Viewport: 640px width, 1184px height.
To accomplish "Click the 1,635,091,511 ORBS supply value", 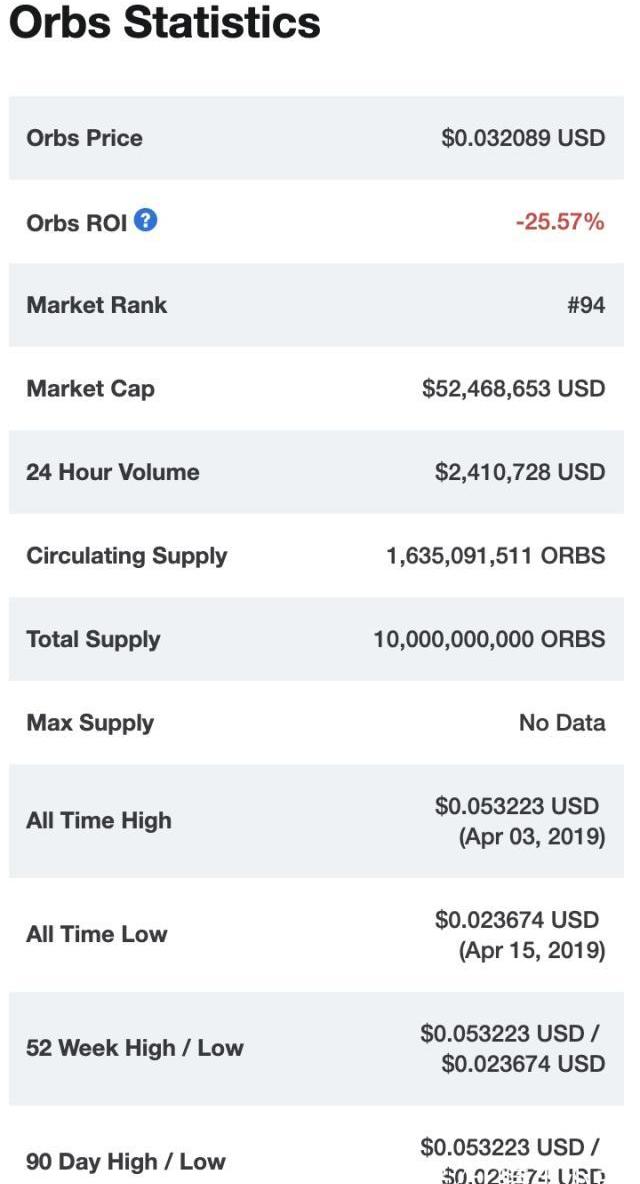I will (x=496, y=556).
